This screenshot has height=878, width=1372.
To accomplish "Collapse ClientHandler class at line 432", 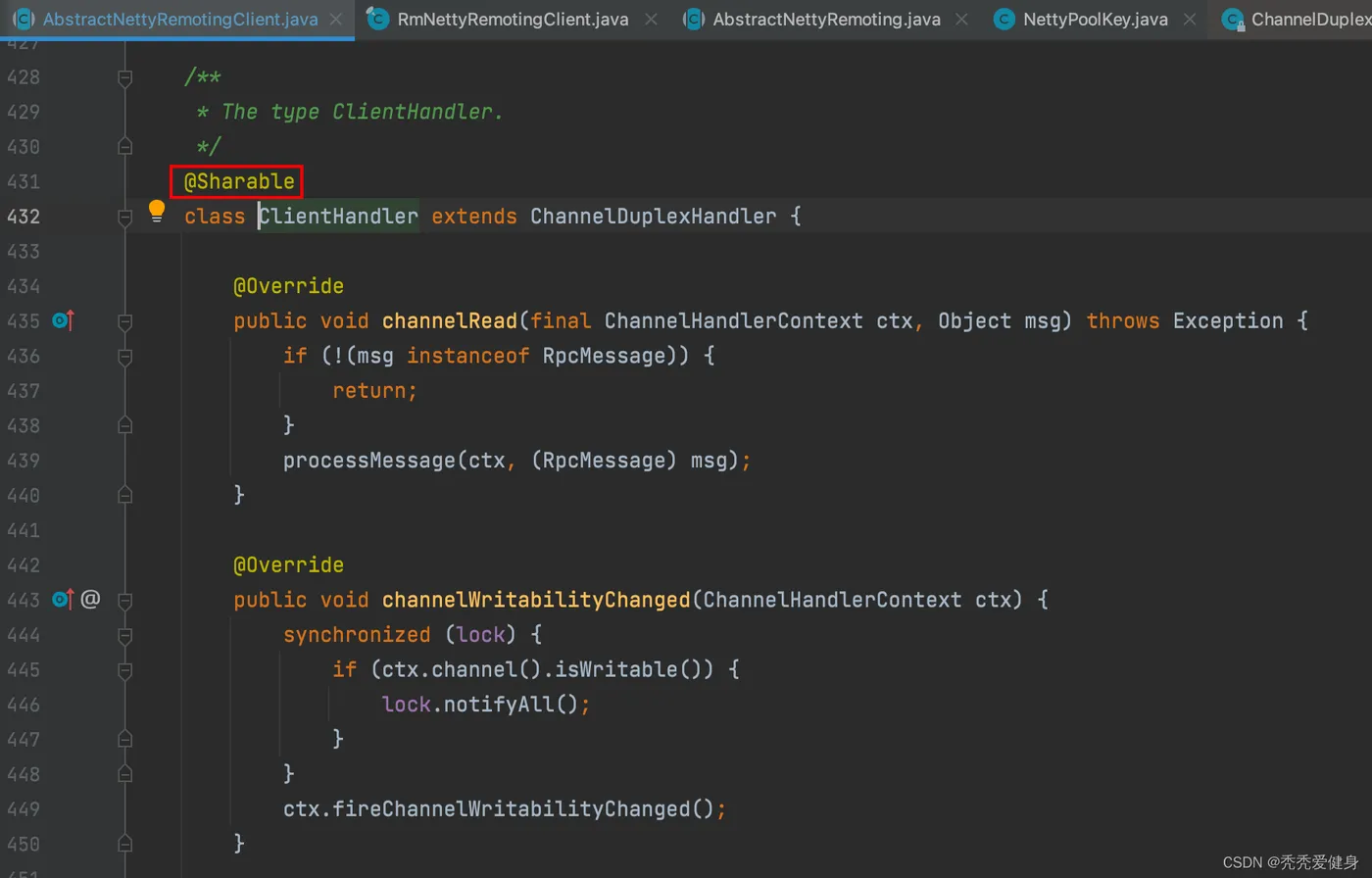I will (x=124, y=216).
